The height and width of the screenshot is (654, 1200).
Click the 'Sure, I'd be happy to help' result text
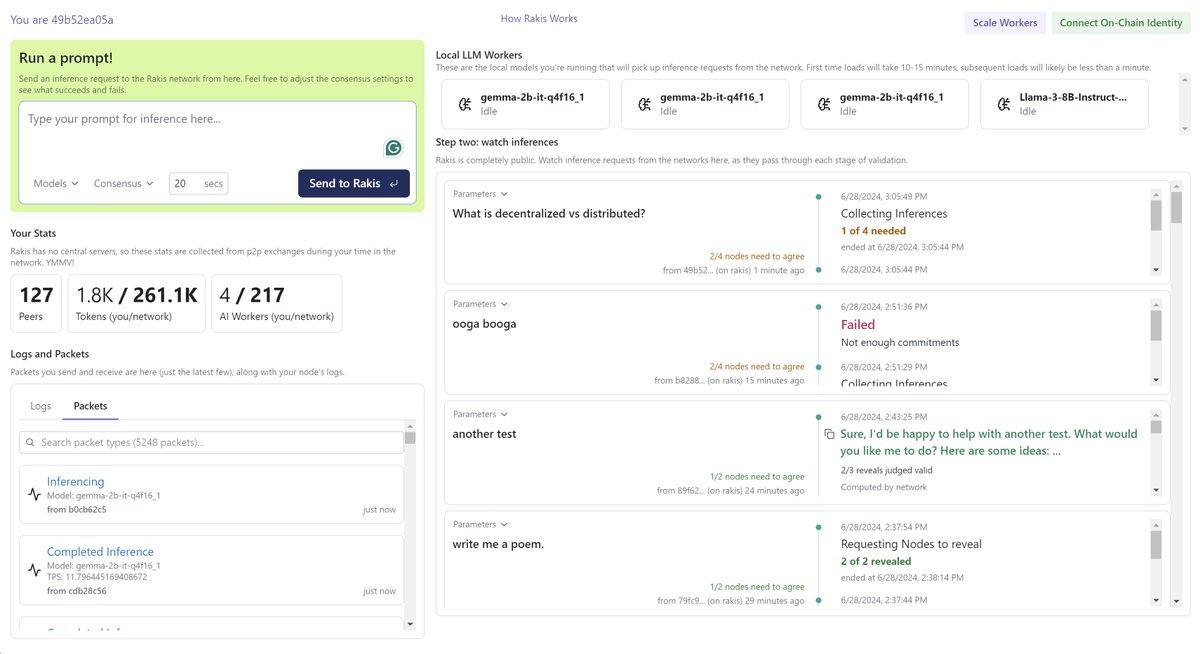pos(989,442)
